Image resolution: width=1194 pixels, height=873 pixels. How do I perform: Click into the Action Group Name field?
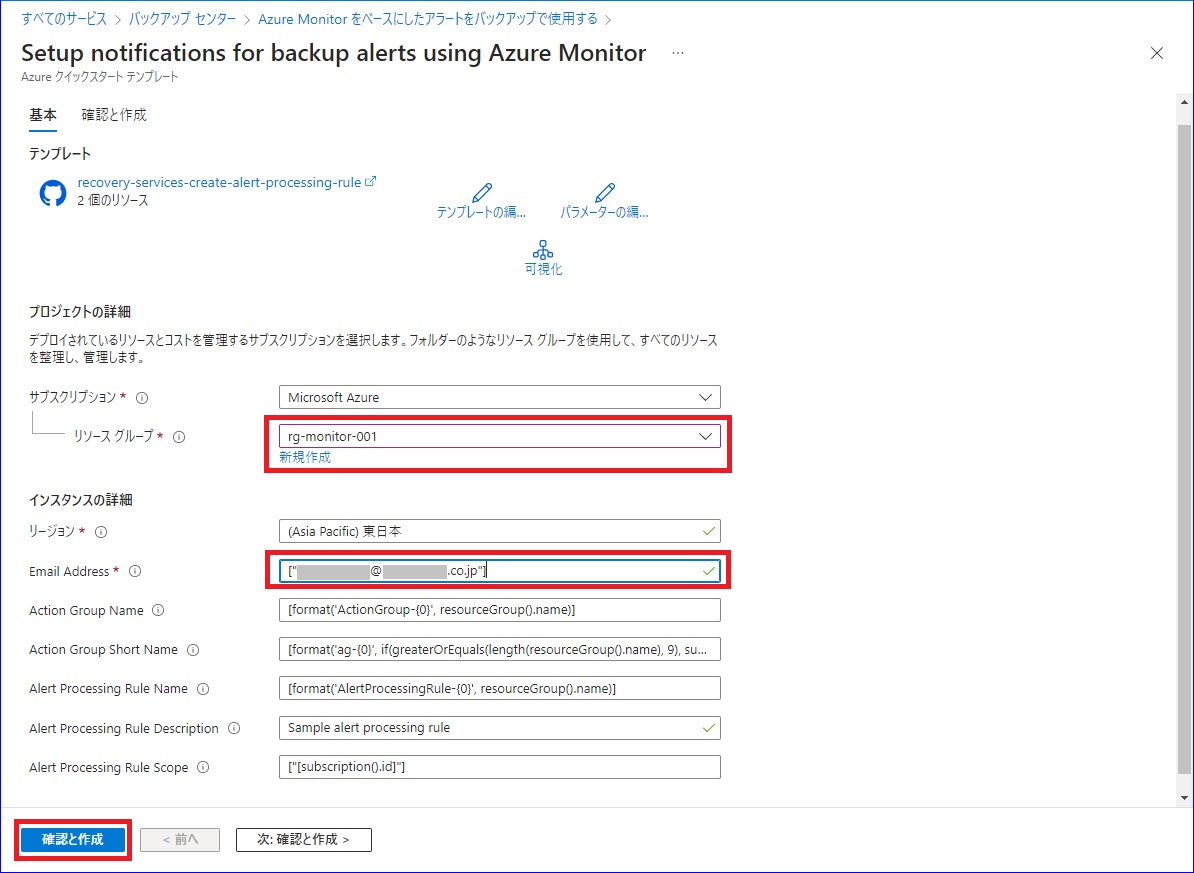(x=500, y=609)
